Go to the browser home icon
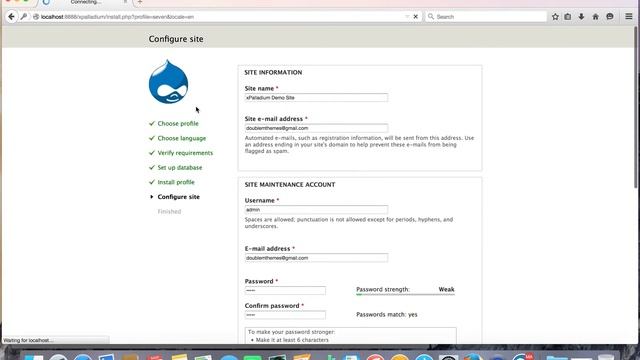 click(x=596, y=17)
